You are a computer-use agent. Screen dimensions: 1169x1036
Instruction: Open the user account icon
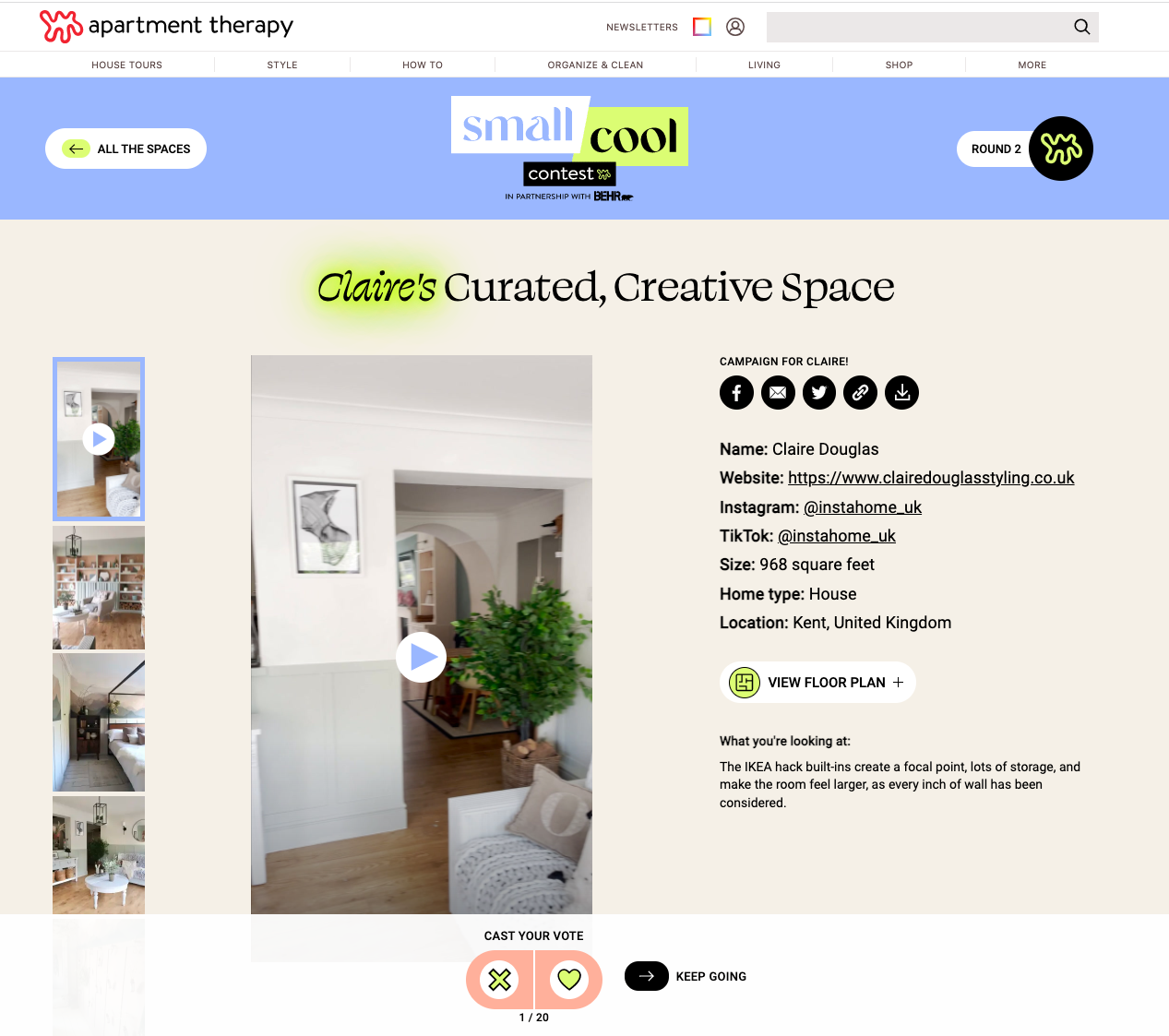[735, 27]
